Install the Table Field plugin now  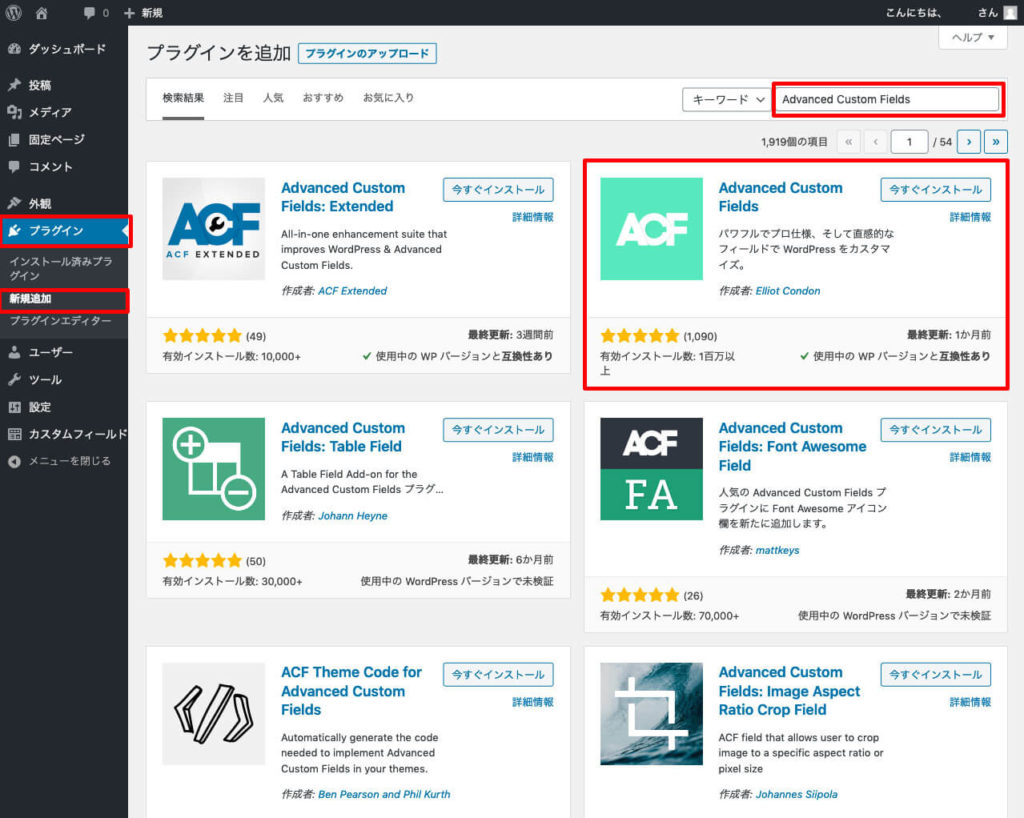(x=498, y=430)
